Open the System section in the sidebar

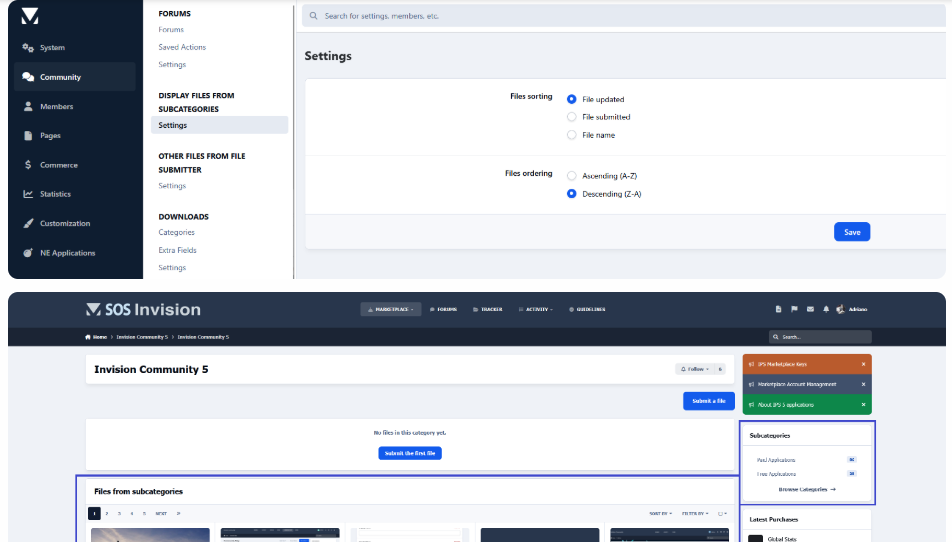coord(52,48)
